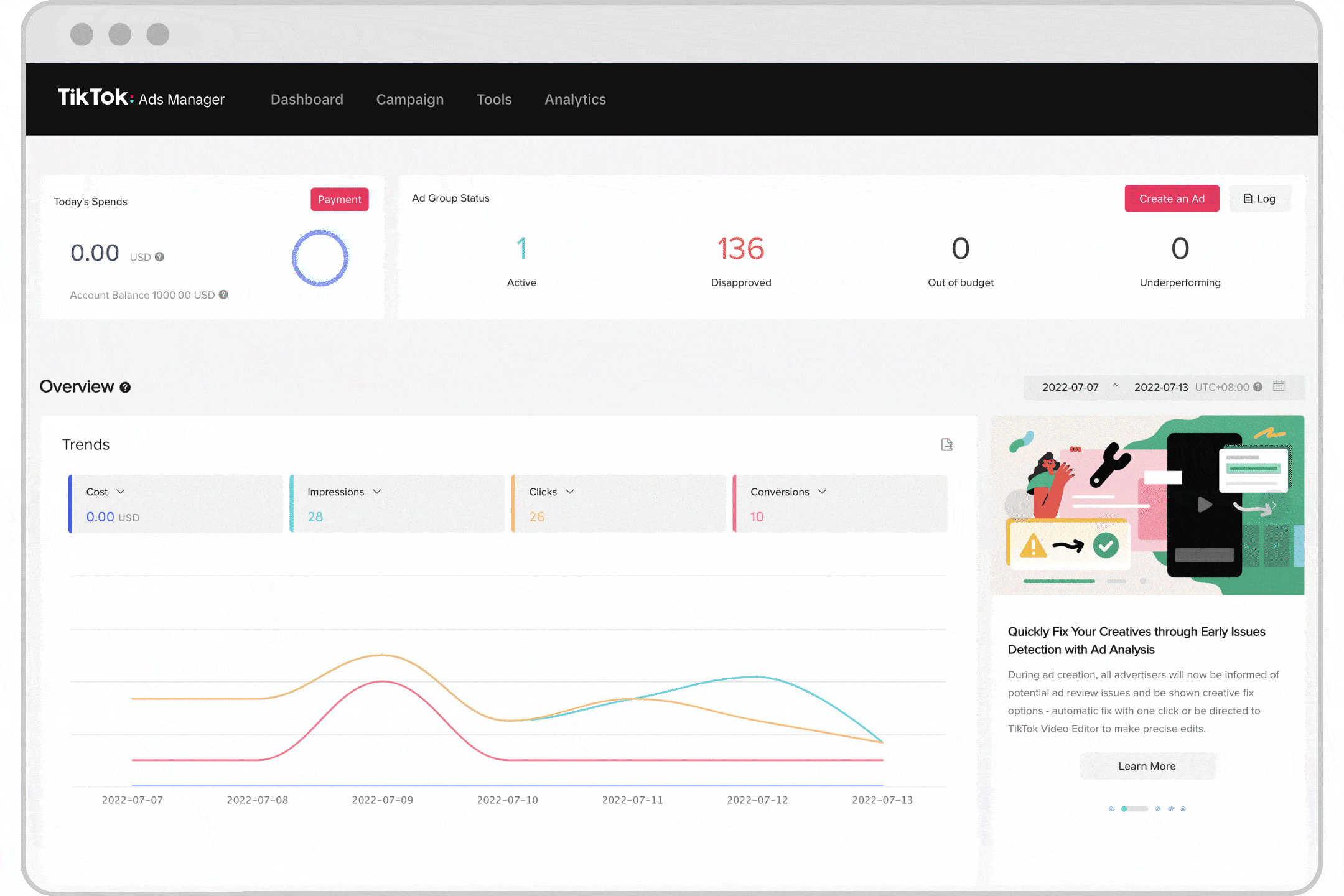Screen dimensions: 1344x896
Task: Click the Trends export file icon
Action: coord(946,444)
